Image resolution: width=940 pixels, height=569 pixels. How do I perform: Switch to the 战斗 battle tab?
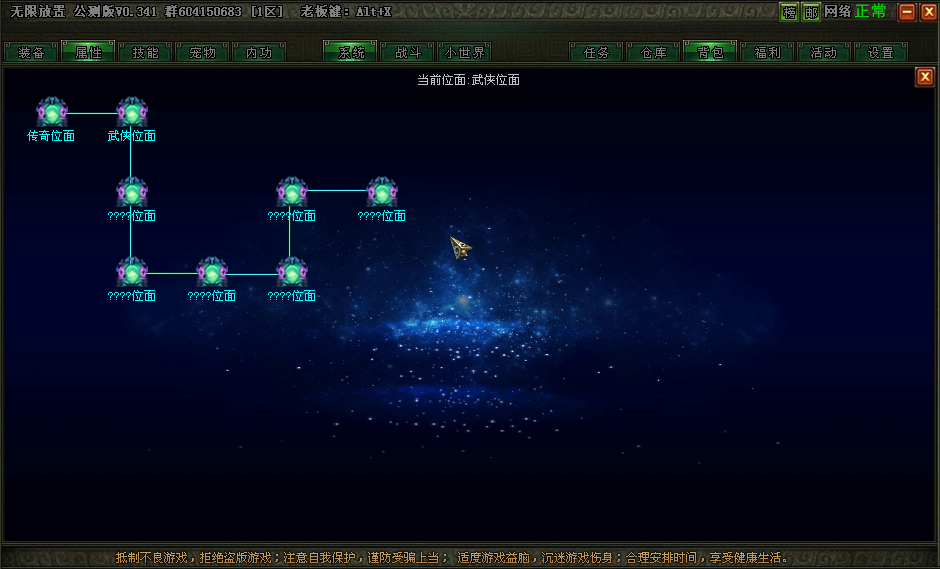pyautogui.click(x=408, y=52)
